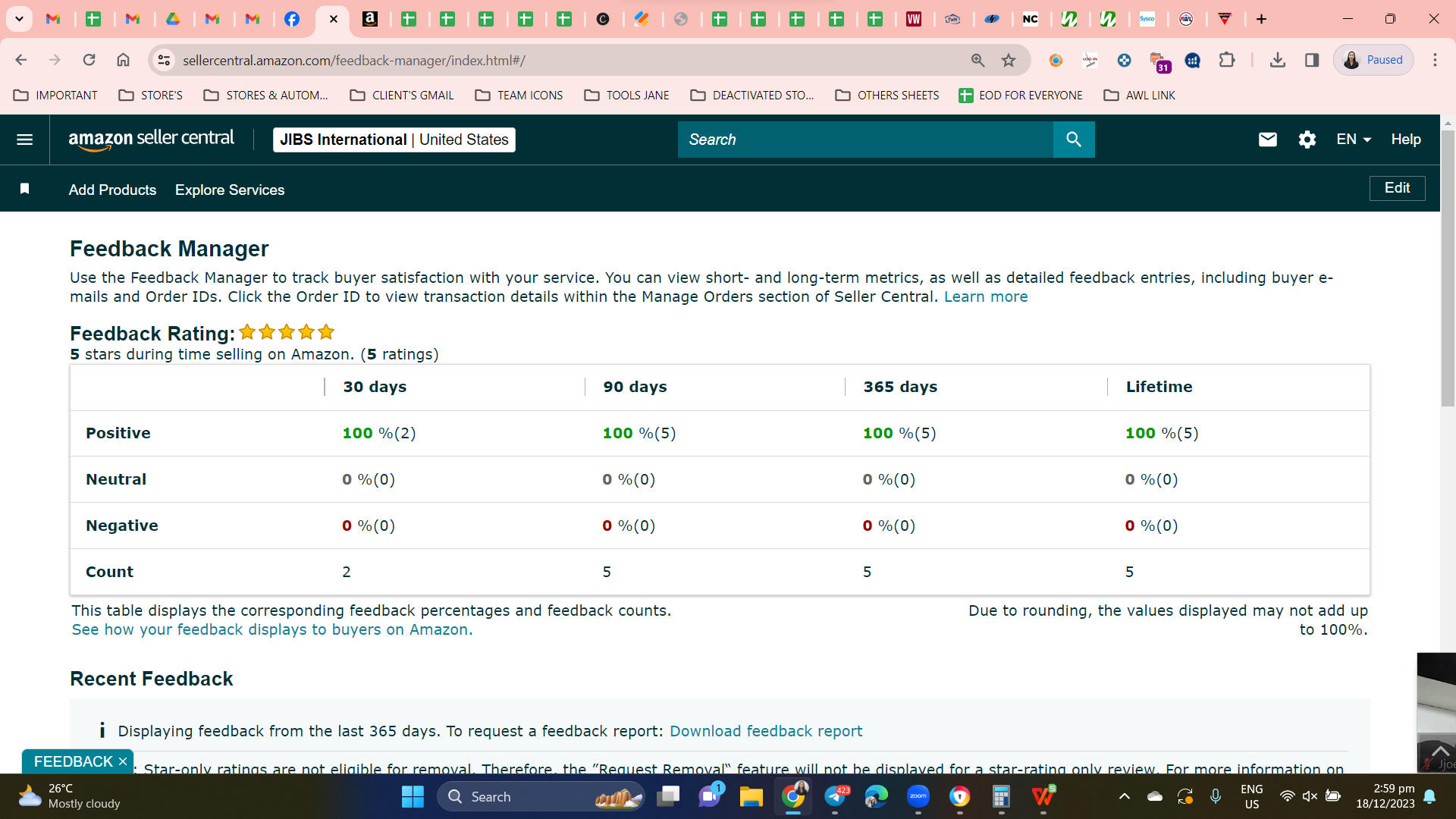Screen dimensions: 1456x819
Task: Click the page vertical scrollbar
Action: pyautogui.click(x=1448, y=268)
